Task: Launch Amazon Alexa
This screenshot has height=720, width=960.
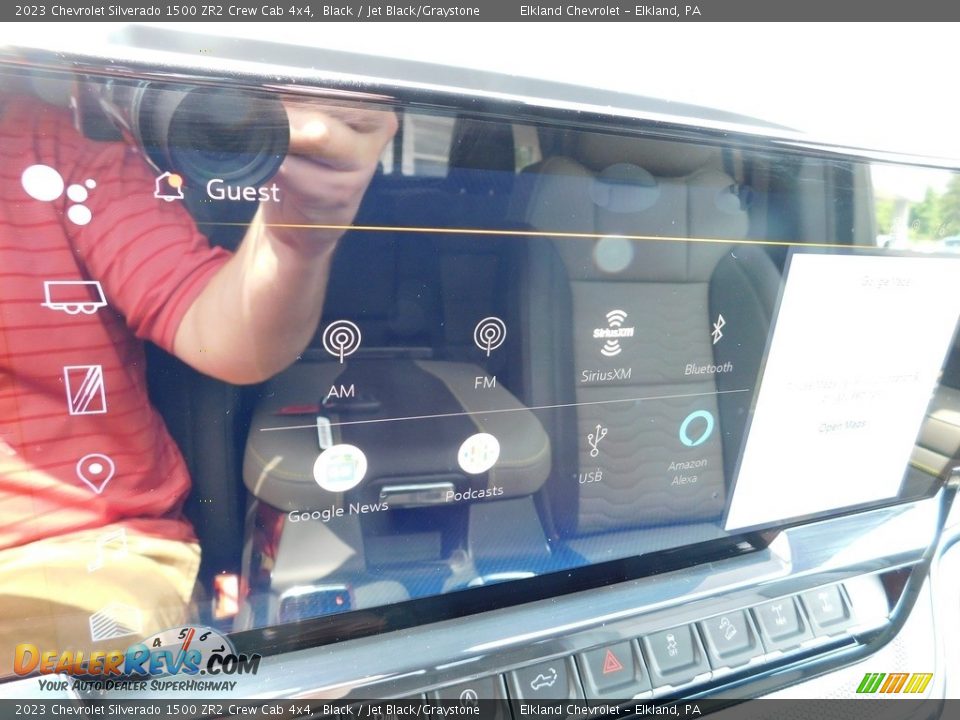Action: (692, 448)
